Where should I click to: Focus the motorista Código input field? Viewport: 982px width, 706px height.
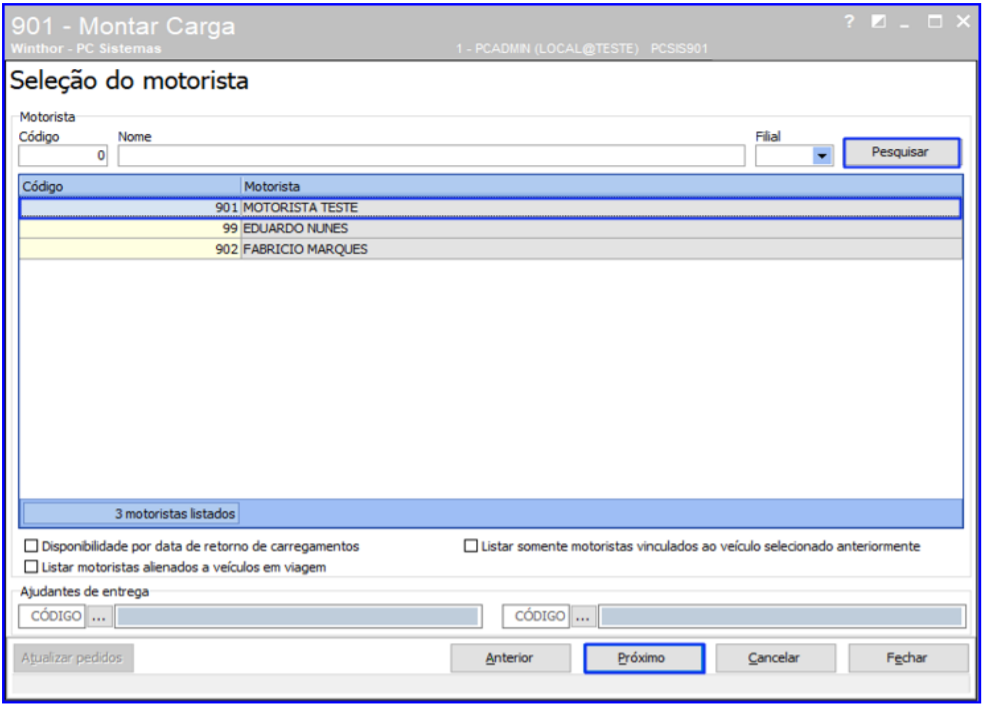[x=63, y=155]
